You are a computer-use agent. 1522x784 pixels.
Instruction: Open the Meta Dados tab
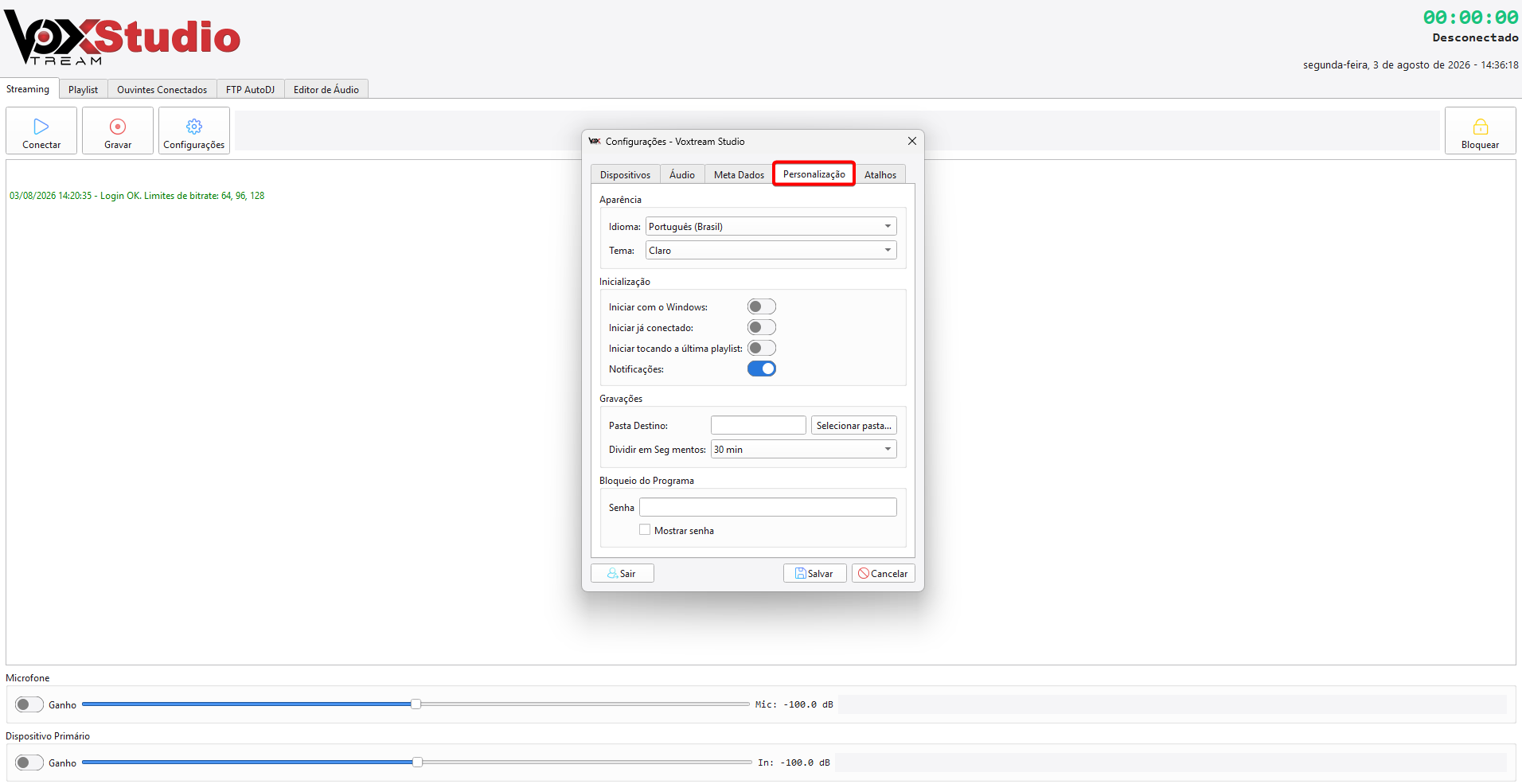tap(739, 174)
